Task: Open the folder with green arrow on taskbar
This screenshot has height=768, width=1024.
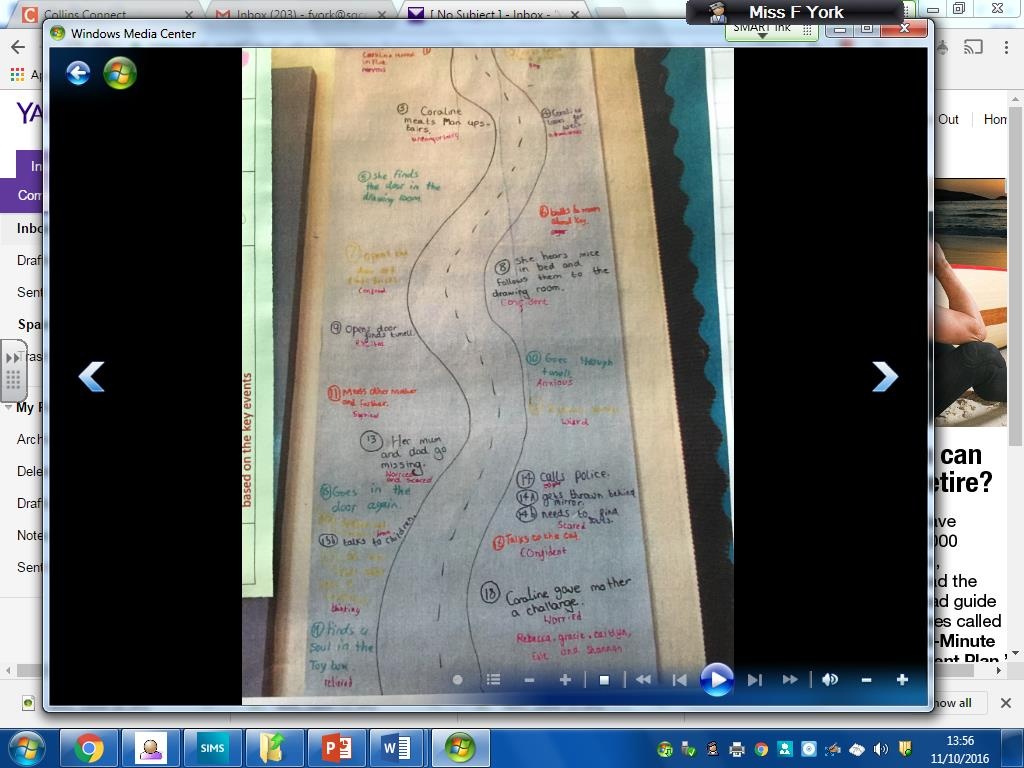Action: (273, 748)
